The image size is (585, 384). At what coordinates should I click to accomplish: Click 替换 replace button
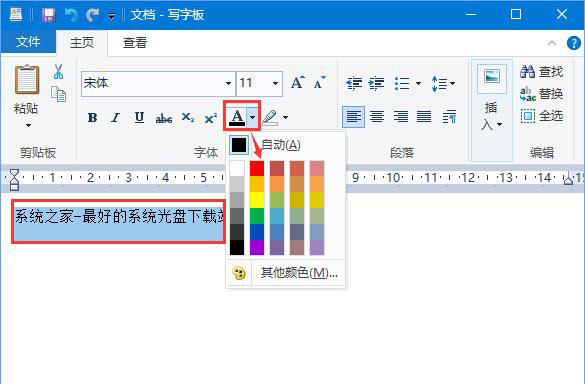pyautogui.click(x=541, y=94)
